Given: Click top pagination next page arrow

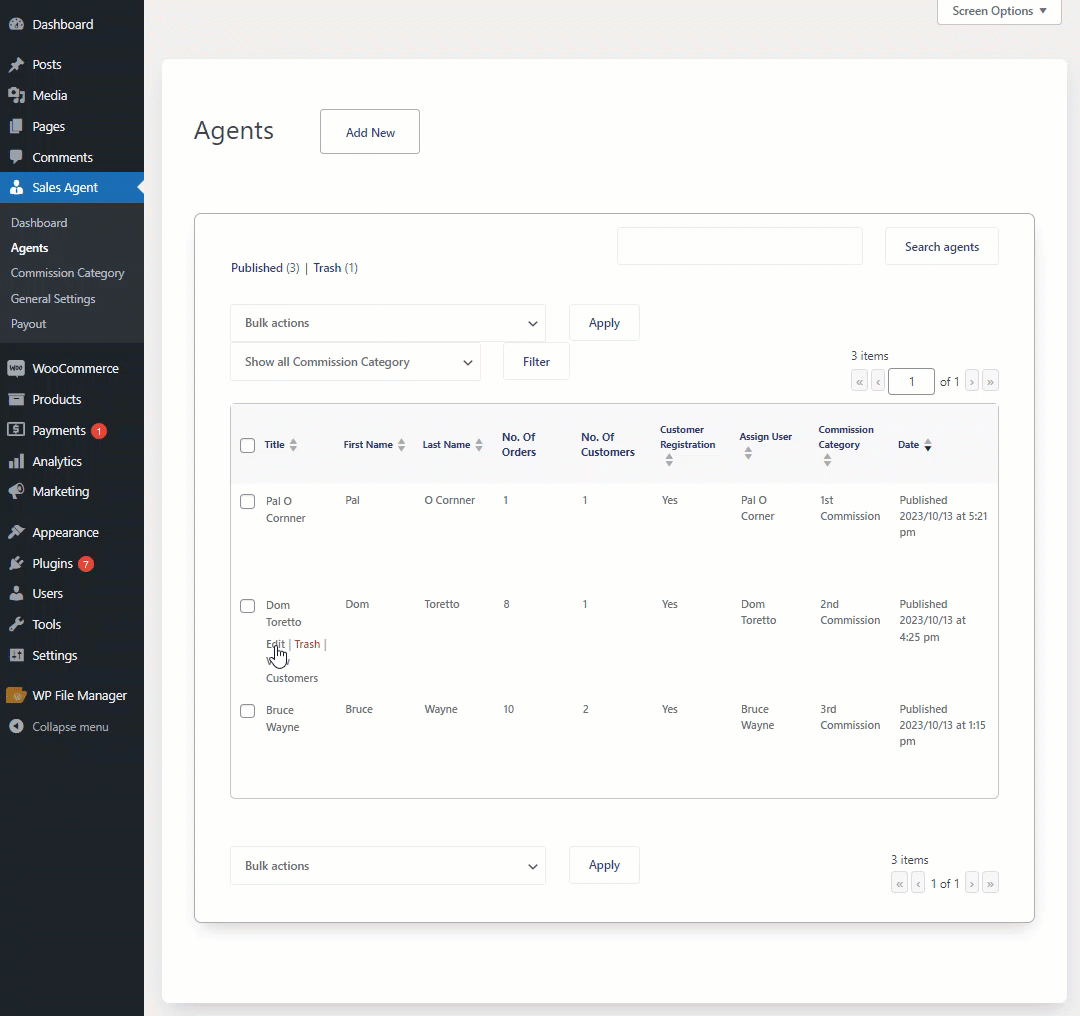Looking at the screenshot, I should [x=972, y=381].
